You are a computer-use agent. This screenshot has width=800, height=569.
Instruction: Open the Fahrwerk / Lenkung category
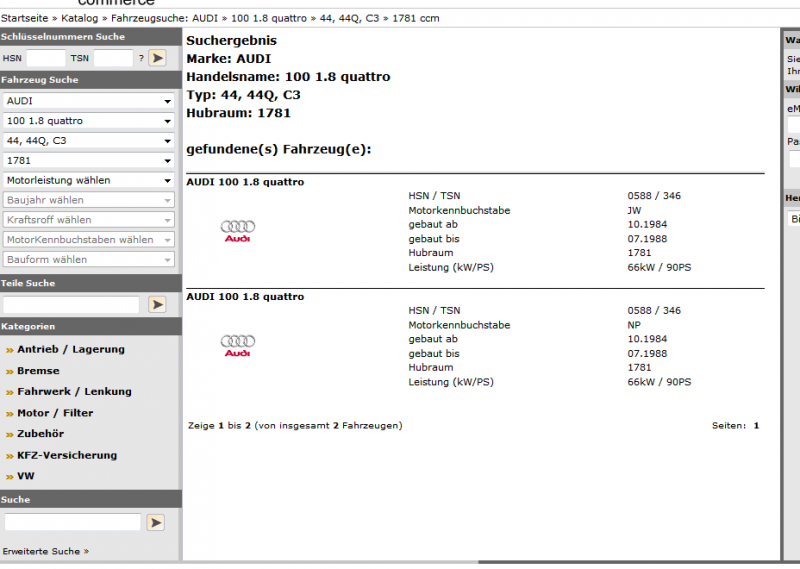tap(74, 392)
